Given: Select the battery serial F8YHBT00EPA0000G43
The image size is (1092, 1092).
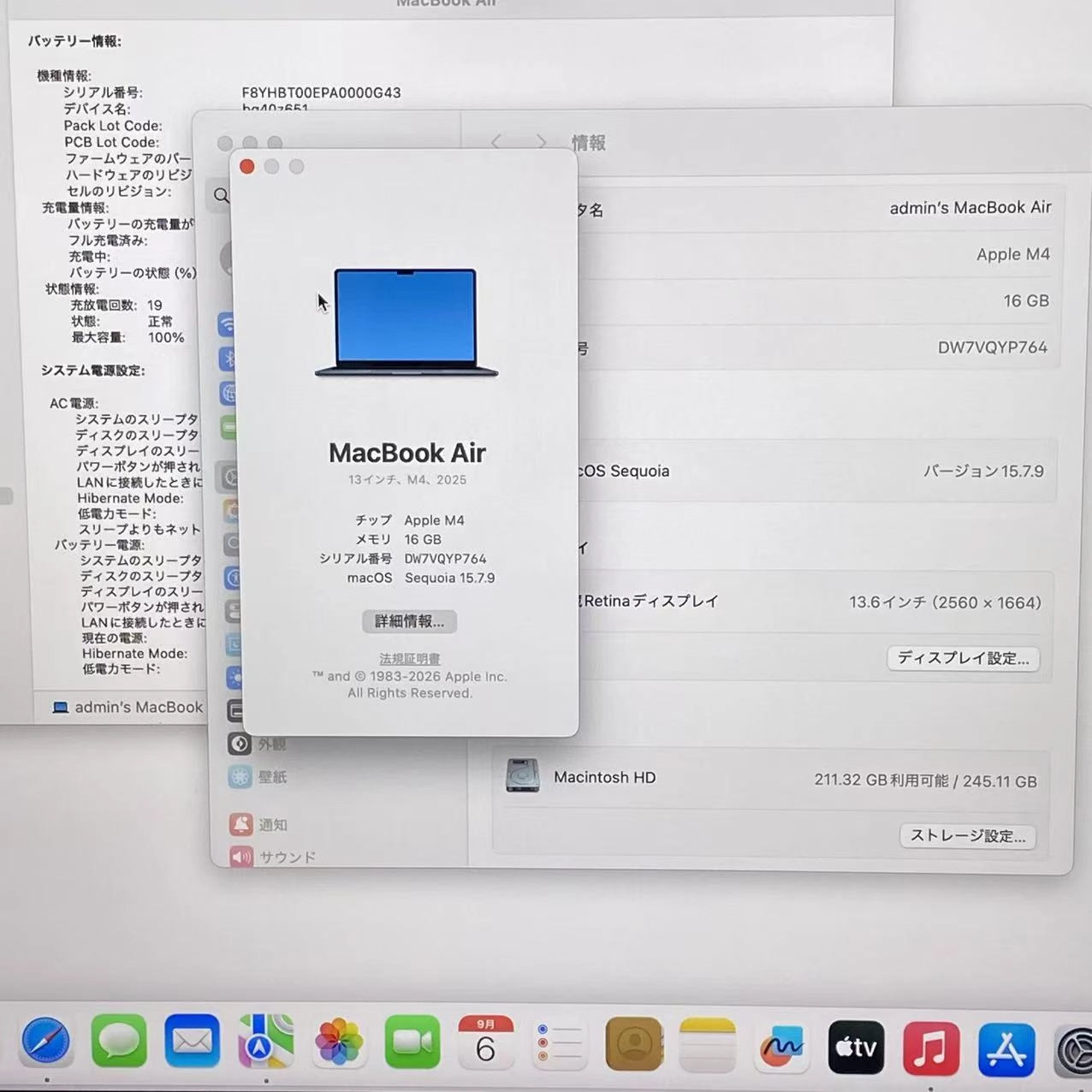Looking at the screenshot, I should click(x=321, y=92).
